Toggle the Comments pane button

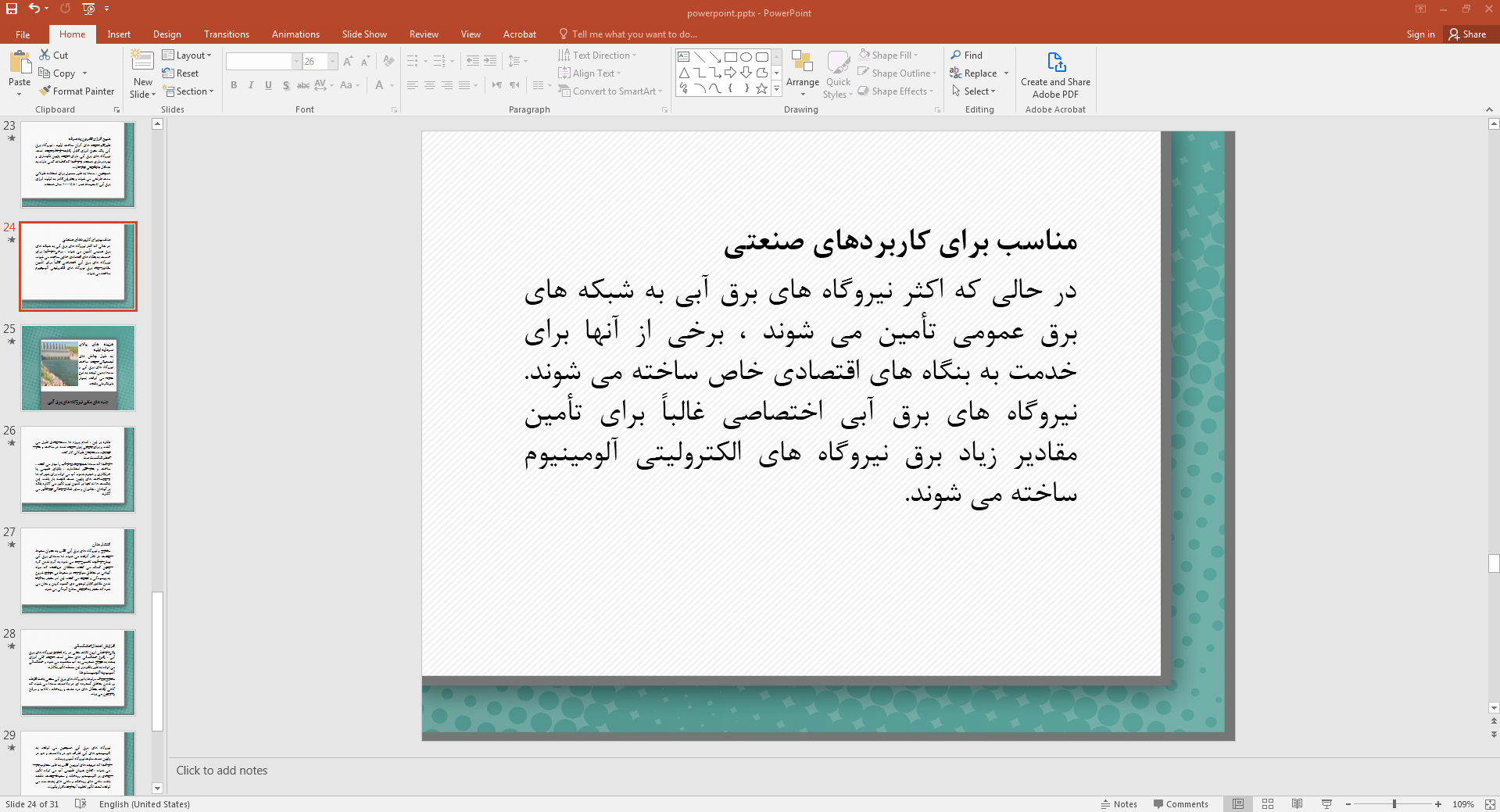[1180, 803]
